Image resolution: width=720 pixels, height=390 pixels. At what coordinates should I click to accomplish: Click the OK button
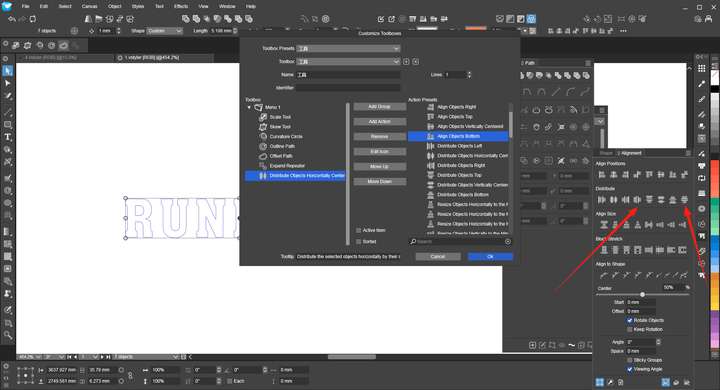[490, 257]
